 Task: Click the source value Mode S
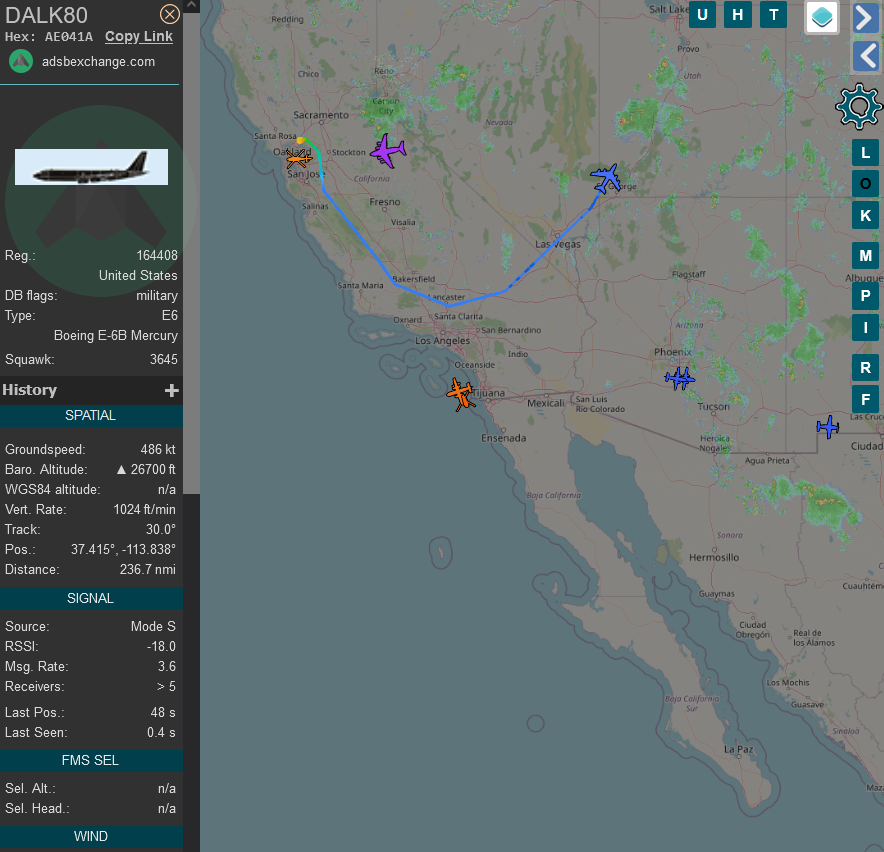(153, 626)
